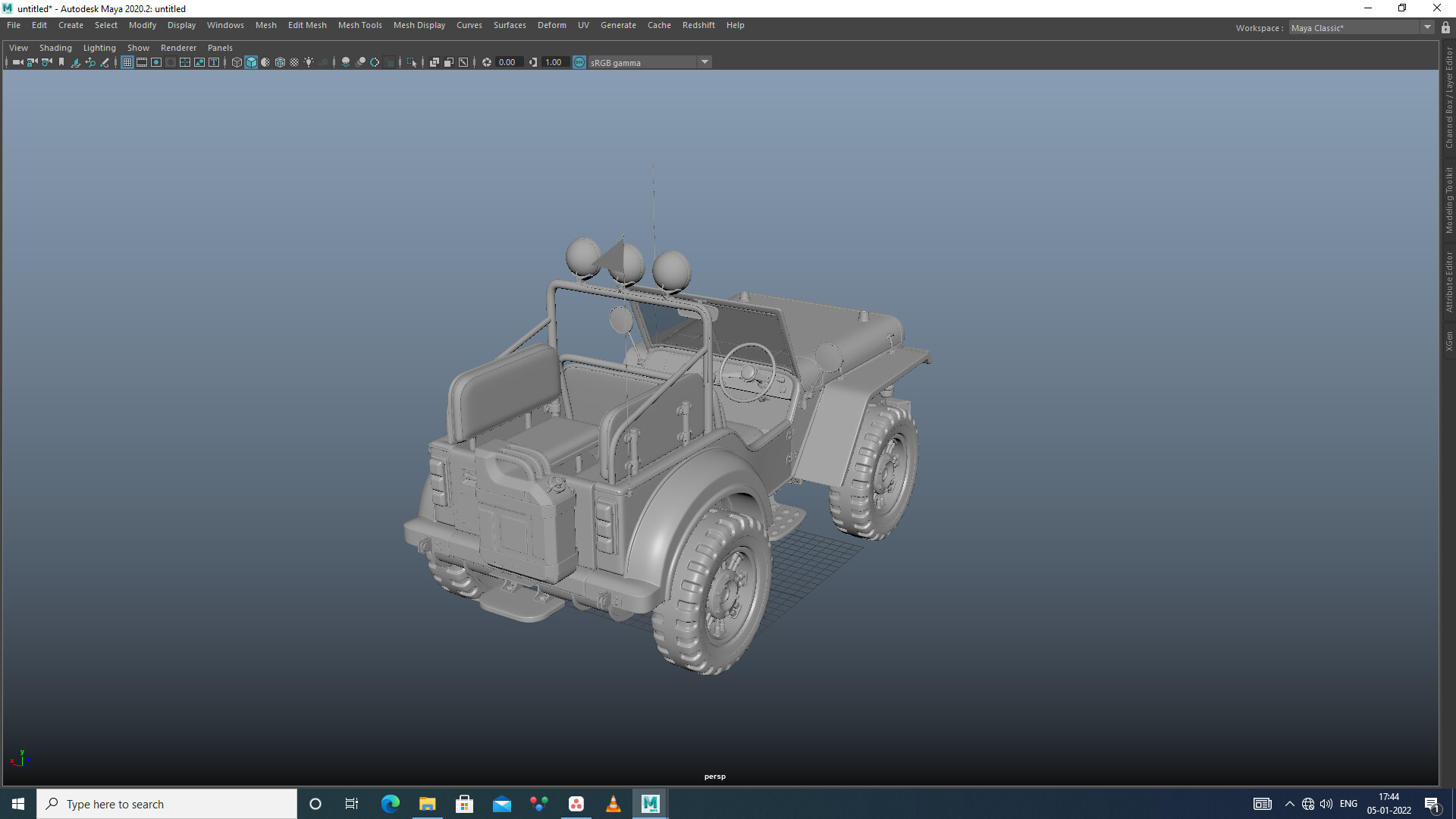
Task: Click the exposure aperture icon
Action: pos(486,62)
